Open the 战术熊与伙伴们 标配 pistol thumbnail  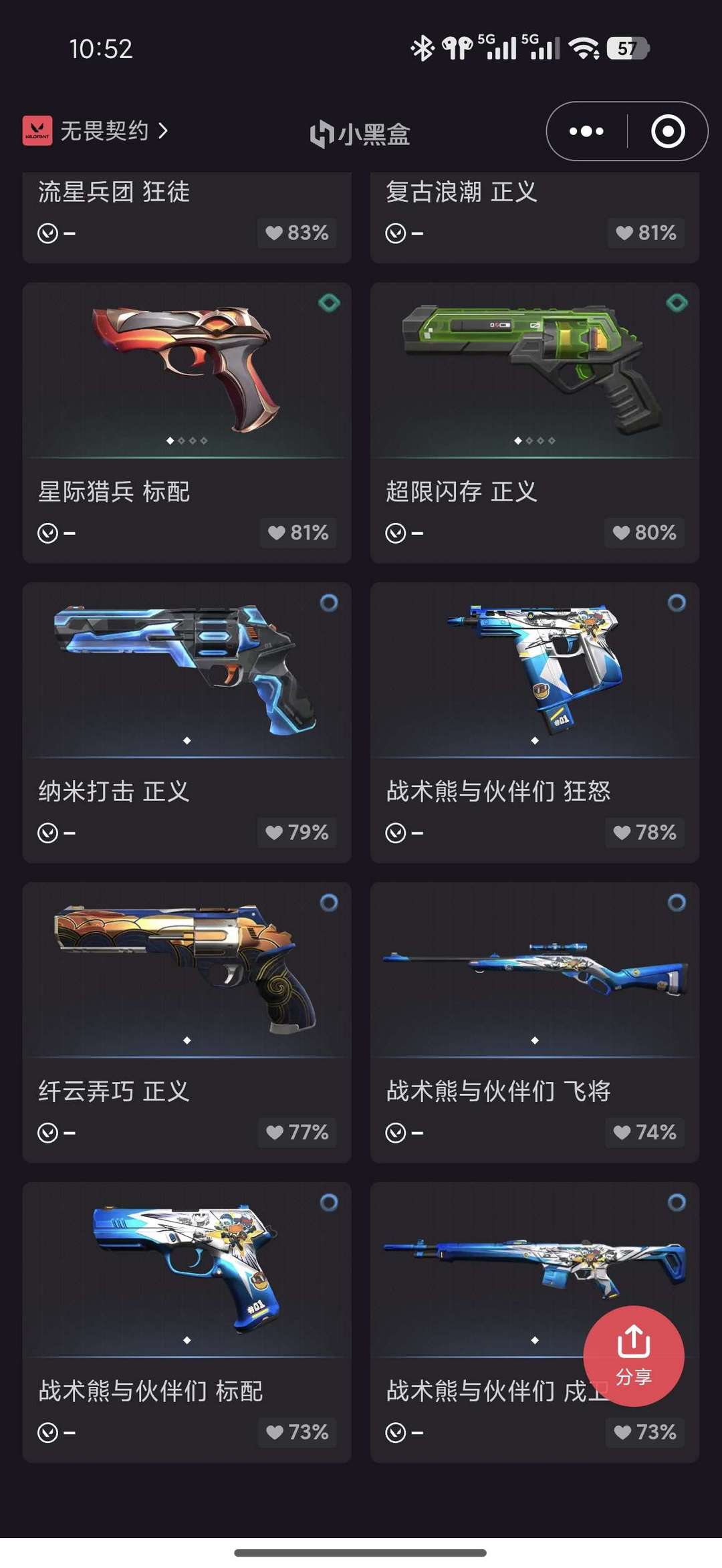(x=187, y=1270)
